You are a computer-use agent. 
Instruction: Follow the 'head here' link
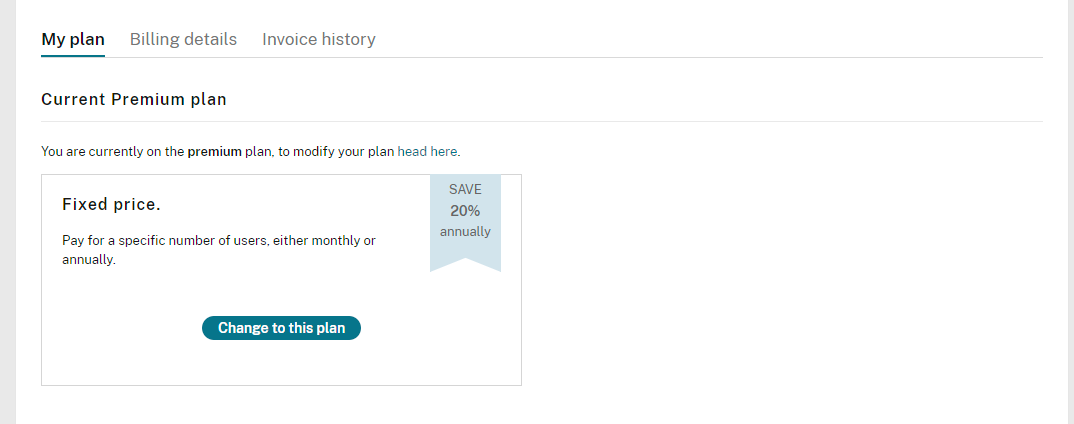tap(427, 151)
